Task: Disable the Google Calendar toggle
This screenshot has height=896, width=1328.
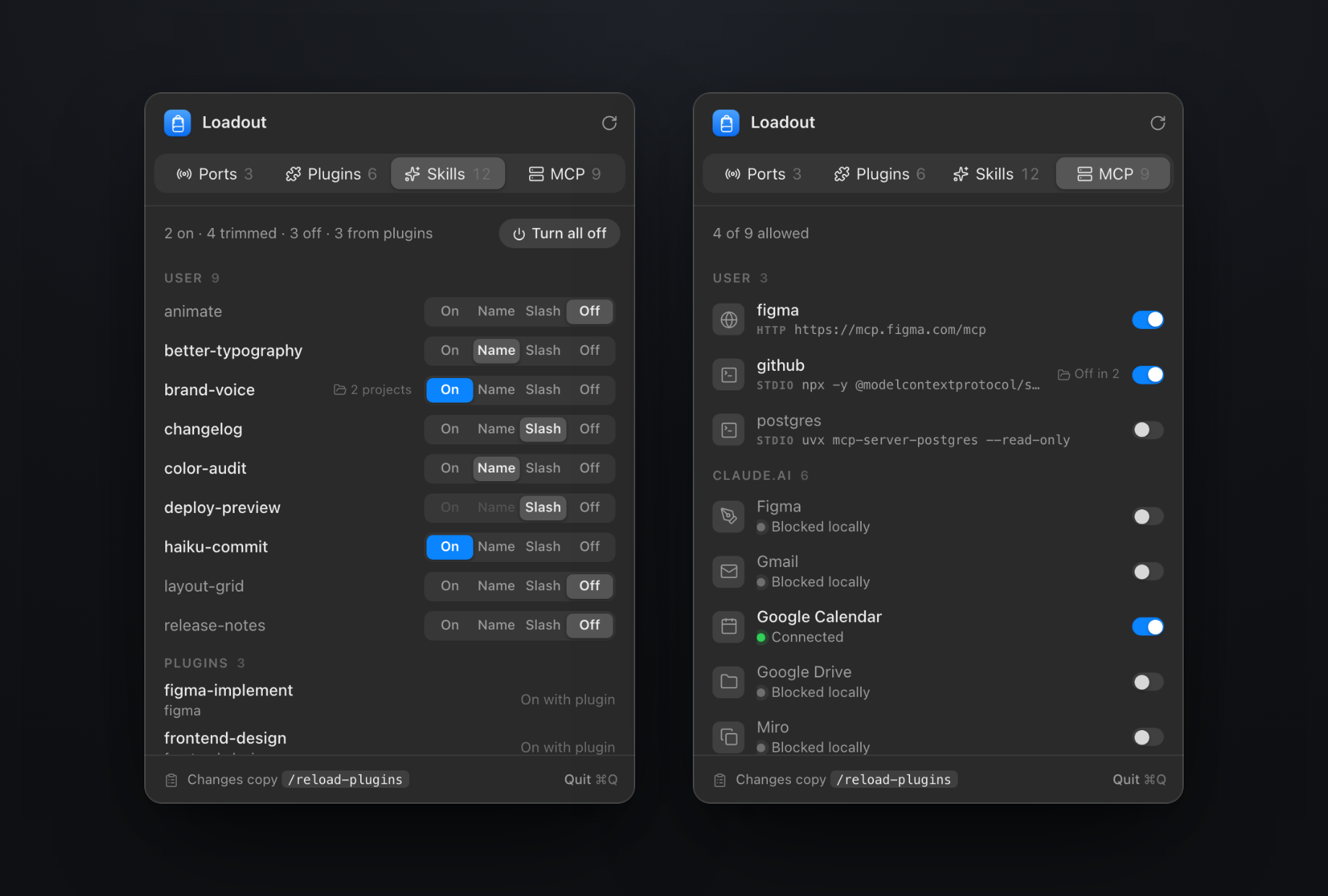Action: pos(1148,627)
